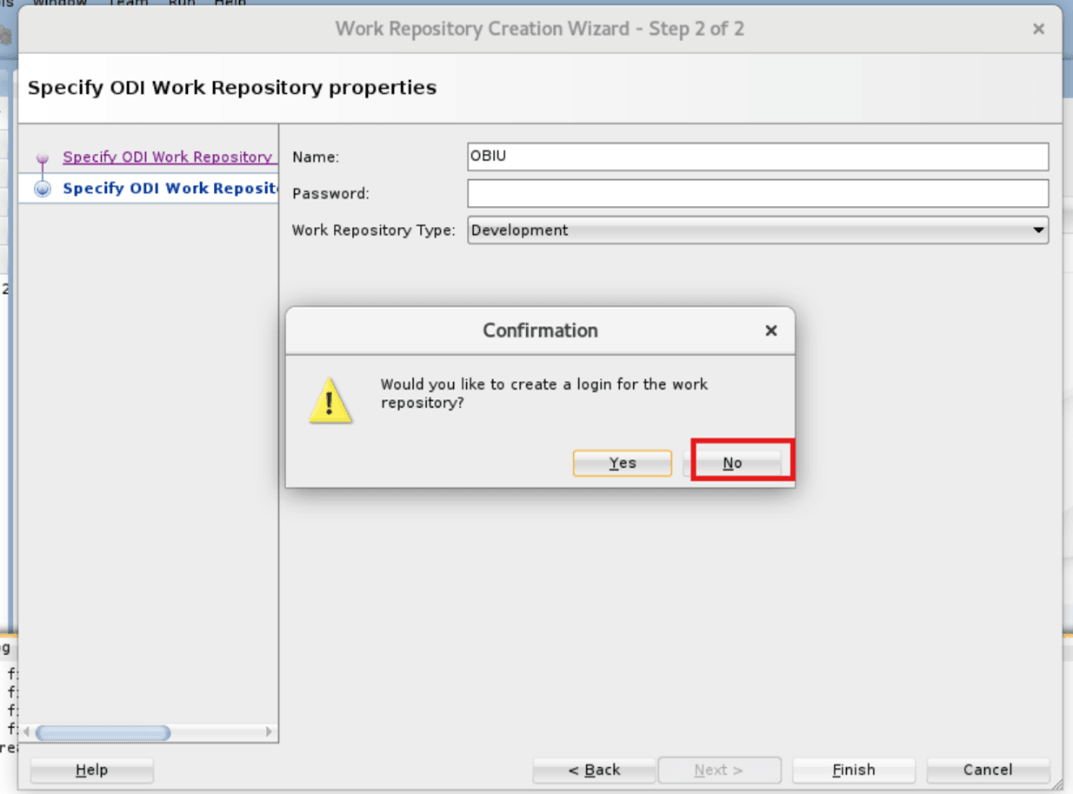Open the Specify ODI Work Repository step link
1073x794 pixels.
click(x=168, y=157)
